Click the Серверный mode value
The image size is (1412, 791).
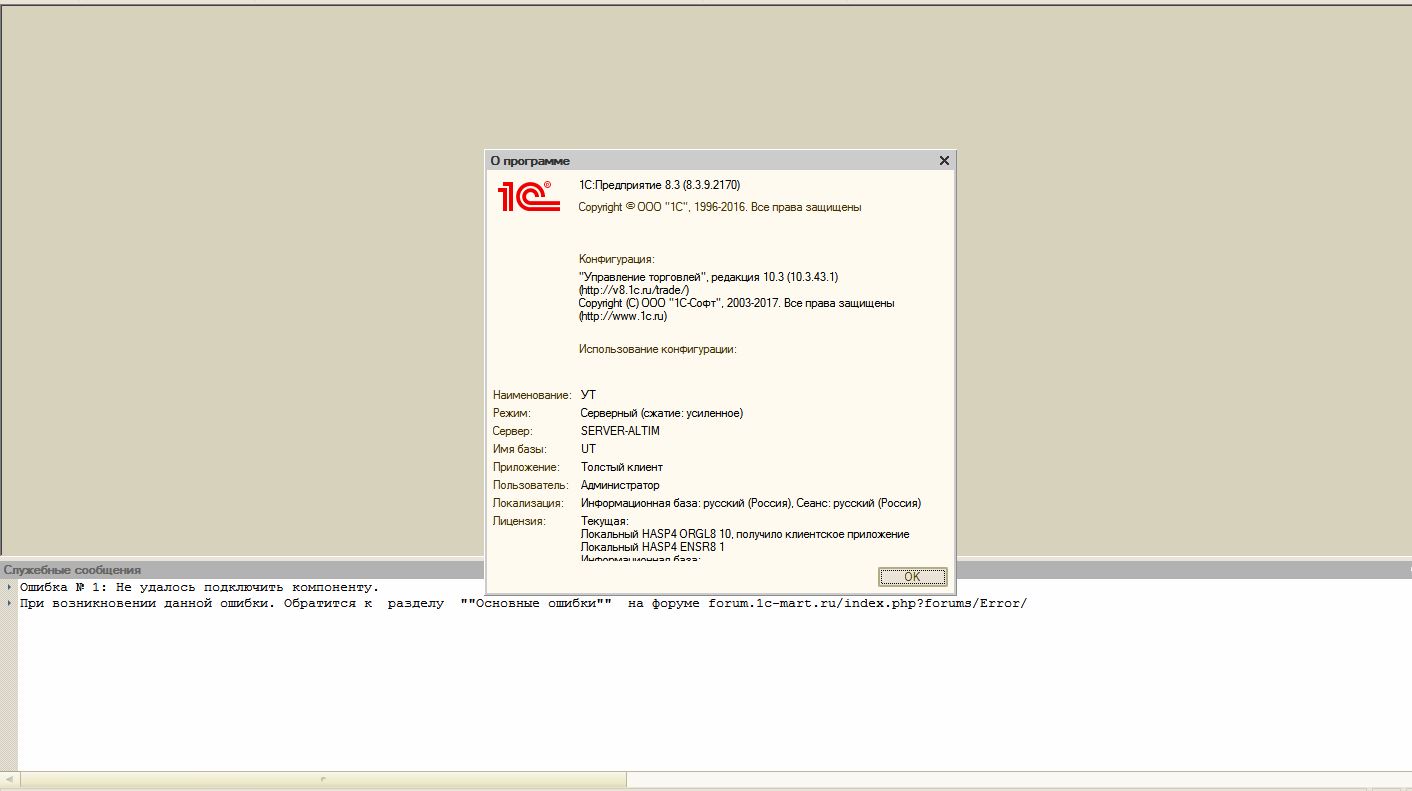[x=661, y=413]
